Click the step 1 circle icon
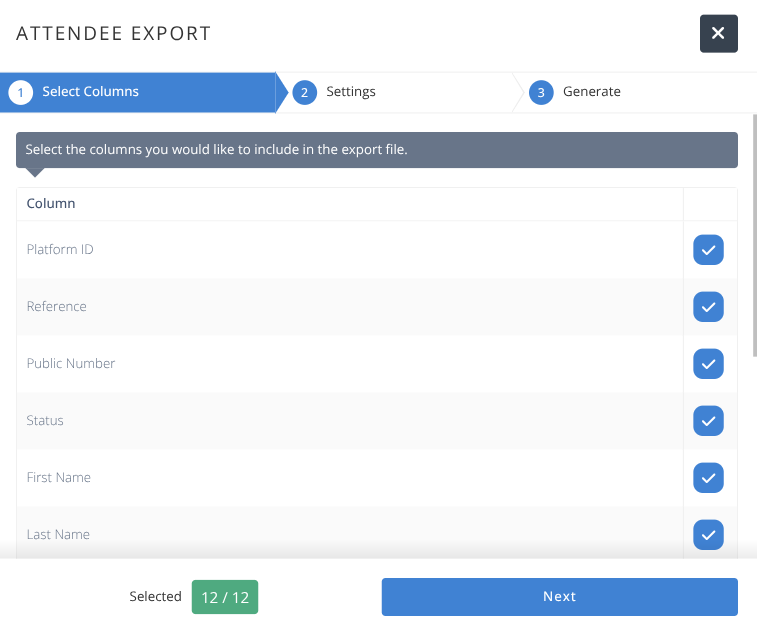757x633 pixels. pyautogui.click(x=20, y=92)
